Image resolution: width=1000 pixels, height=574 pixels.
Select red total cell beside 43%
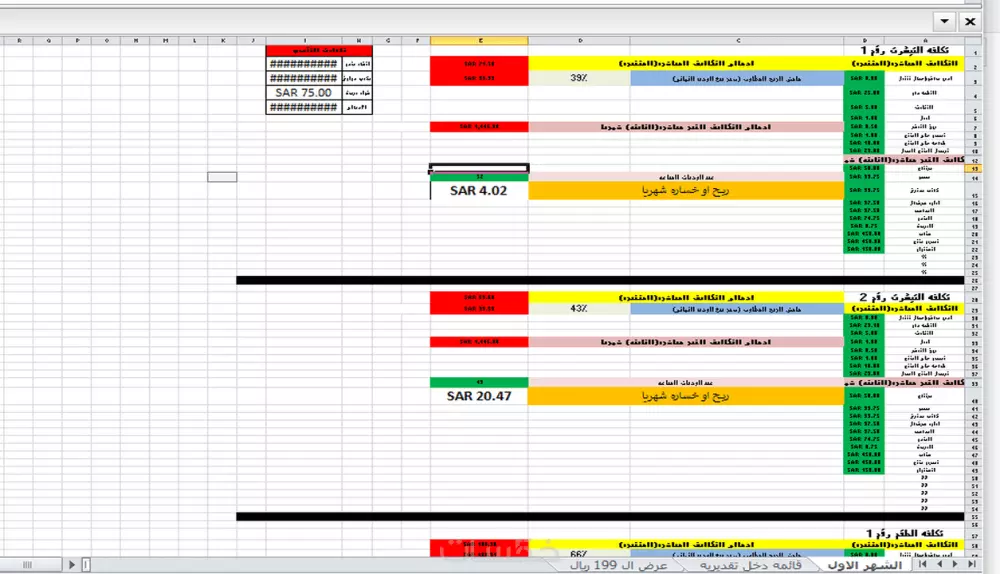tap(479, 309)
